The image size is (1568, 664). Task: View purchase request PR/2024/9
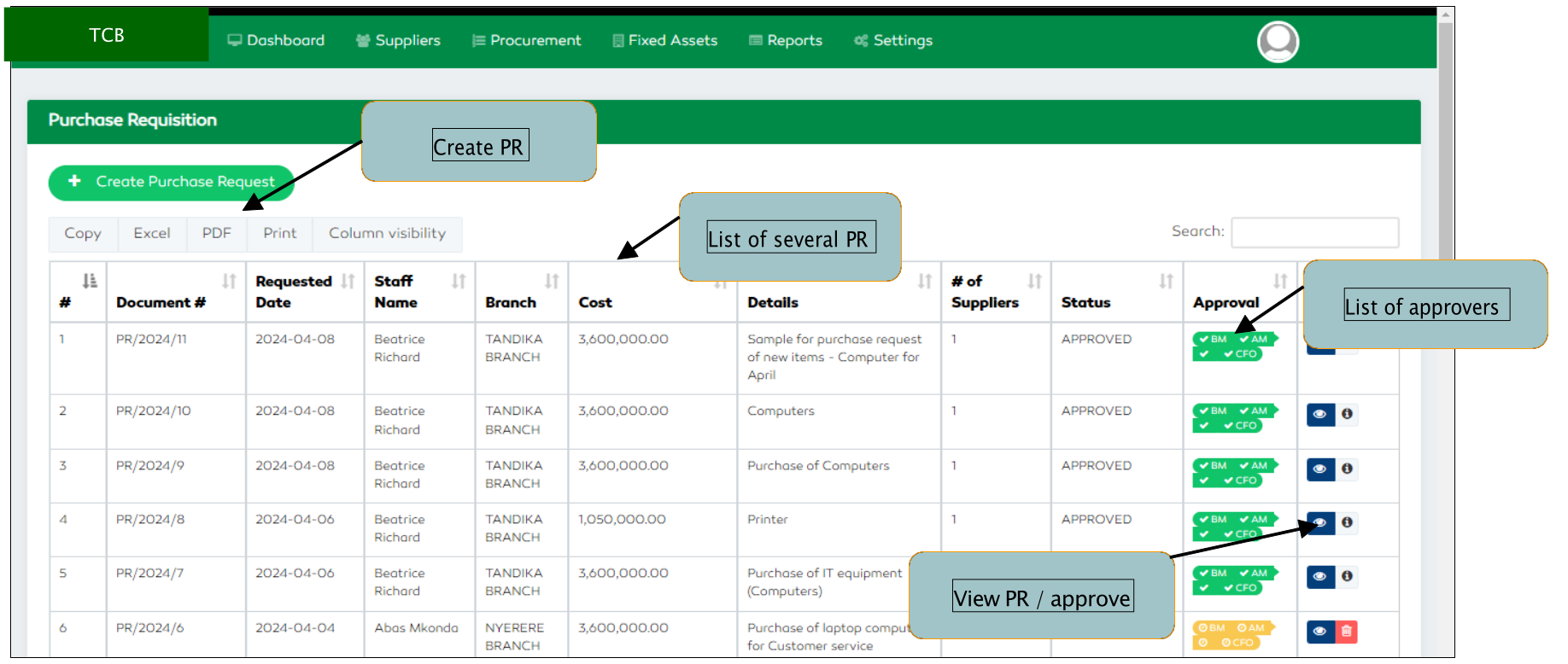point(1320,469)
